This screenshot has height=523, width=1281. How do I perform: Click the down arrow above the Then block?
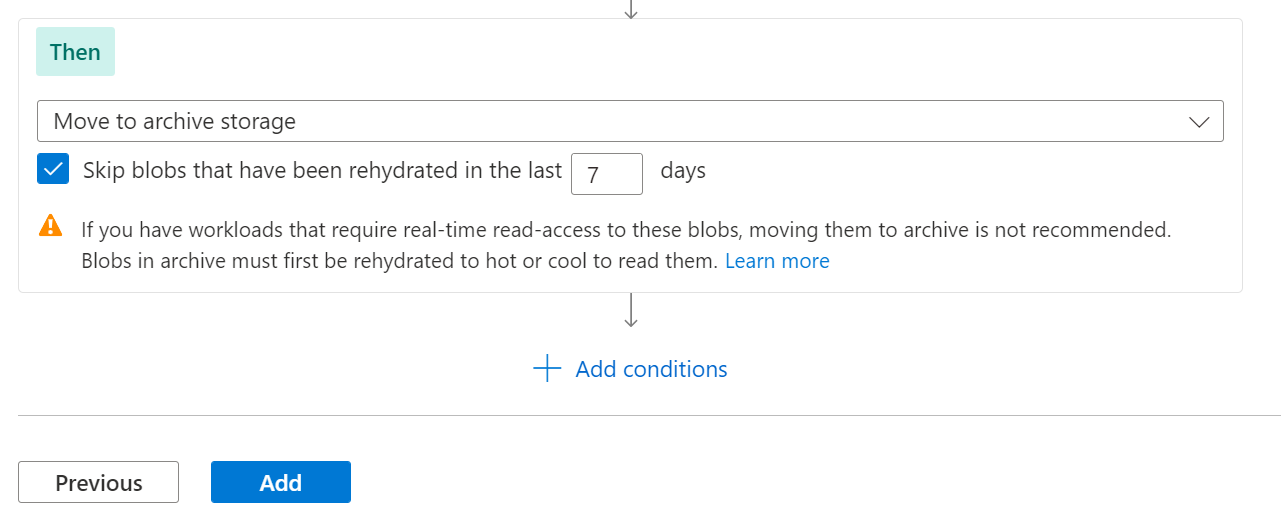click(631, 8)
